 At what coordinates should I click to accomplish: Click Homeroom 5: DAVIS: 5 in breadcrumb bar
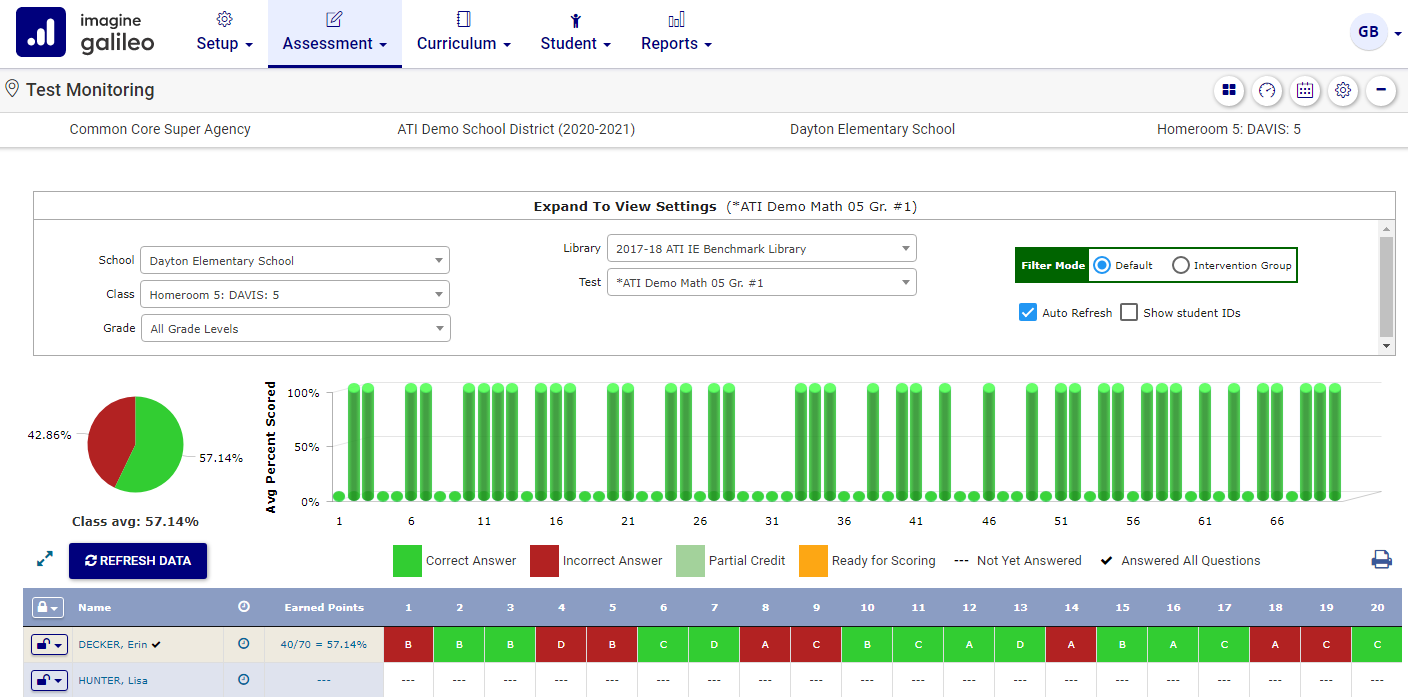click(1229, 129)
